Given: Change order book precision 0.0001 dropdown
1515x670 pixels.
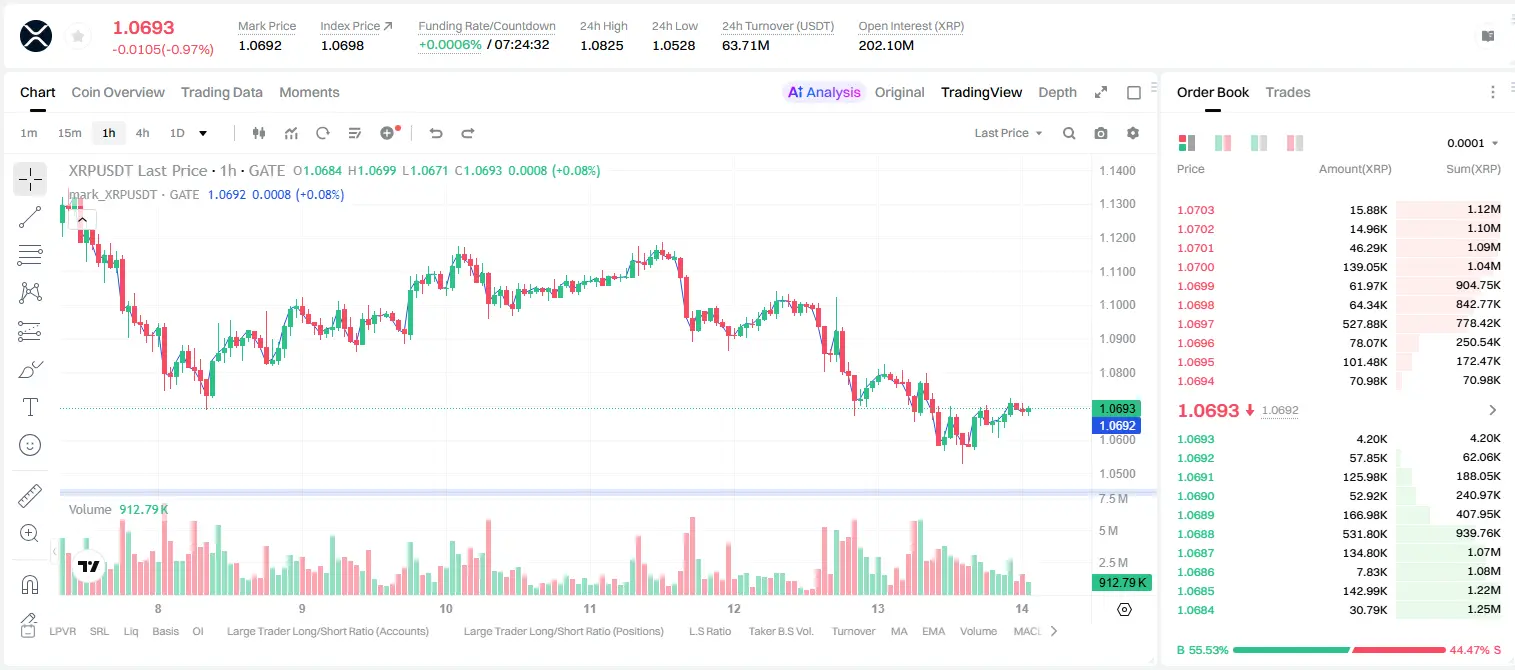Looking at the screenshot, I should 1472,143.
